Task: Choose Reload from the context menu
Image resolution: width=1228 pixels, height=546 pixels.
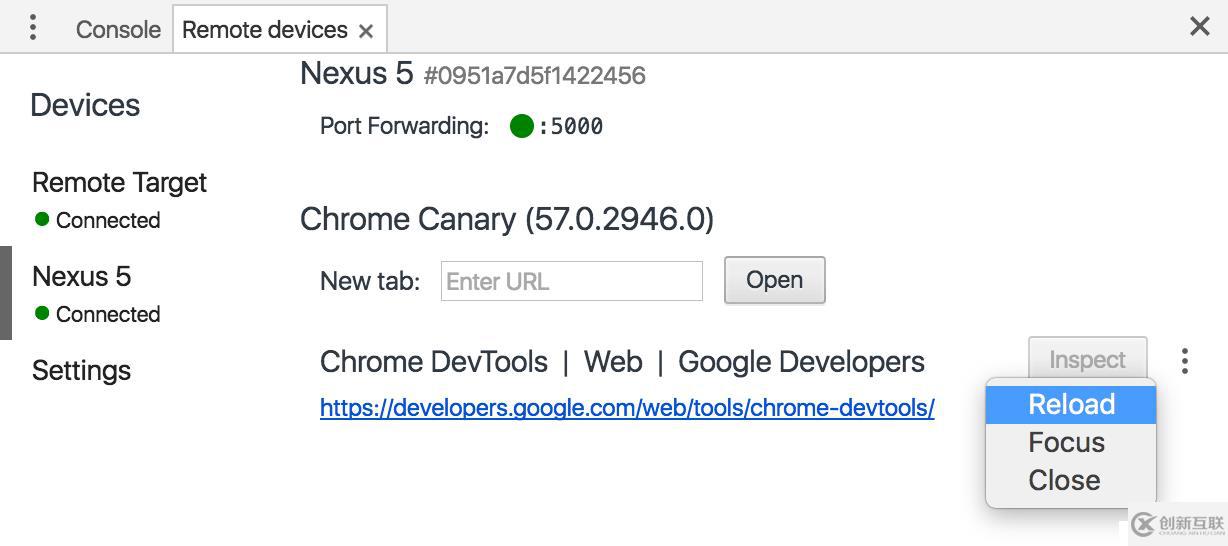Action: pyautogui.click(x=1071, y=404)
